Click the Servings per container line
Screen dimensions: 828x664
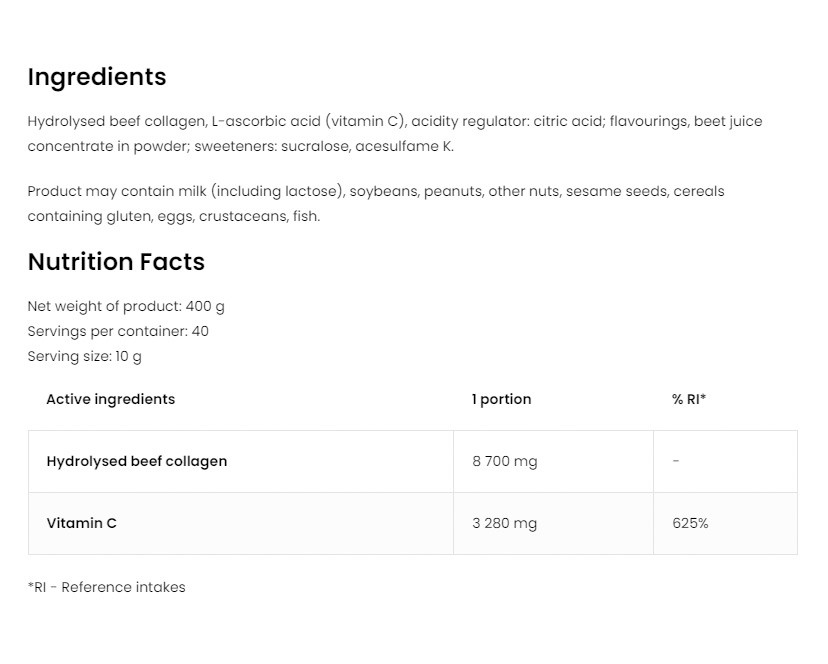tap(118, 331)
